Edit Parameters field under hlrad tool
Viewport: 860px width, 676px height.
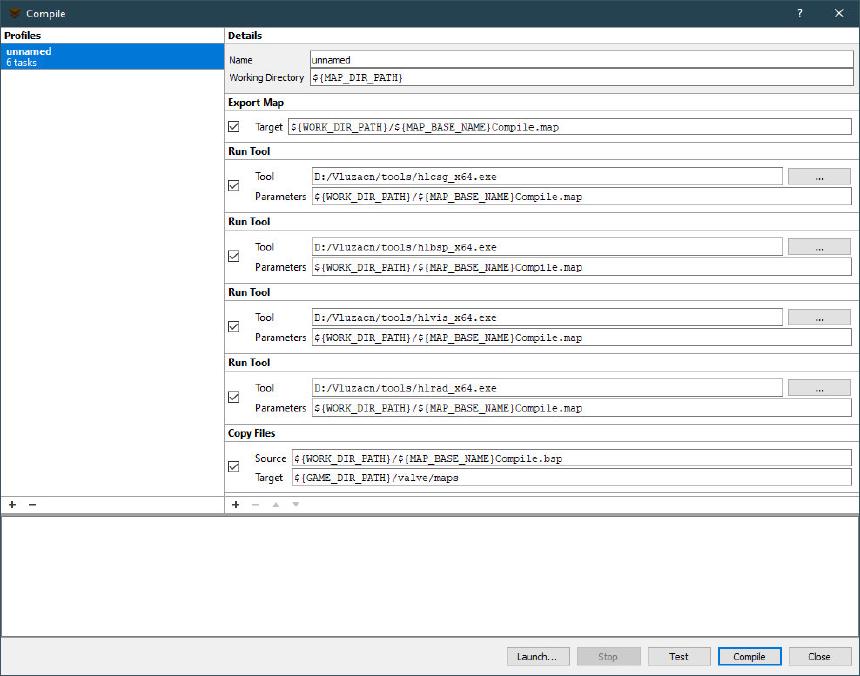pyautogui.click(x=581, y=408)
